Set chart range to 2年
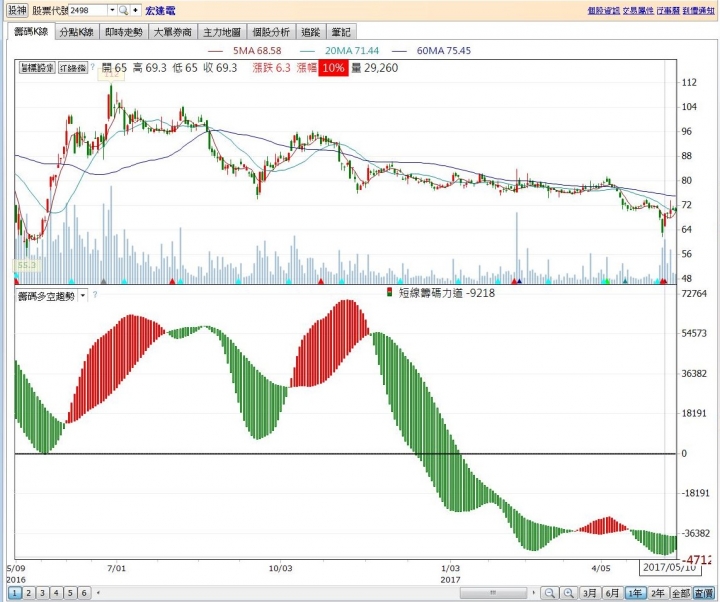The width and height of the screenshot is (720, 602). pos(658,593)
